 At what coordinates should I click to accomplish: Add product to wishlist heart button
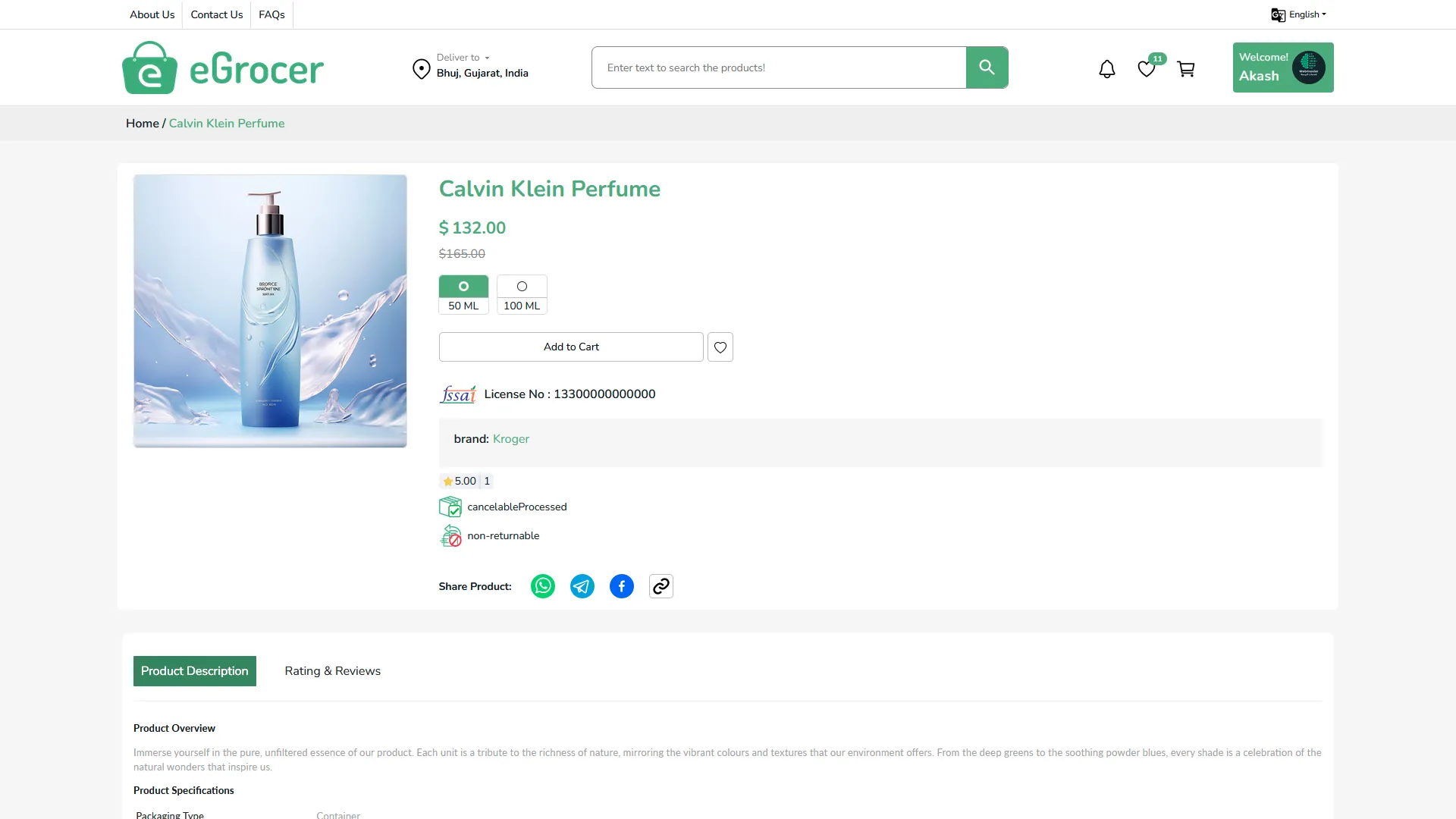pos(720,347)
